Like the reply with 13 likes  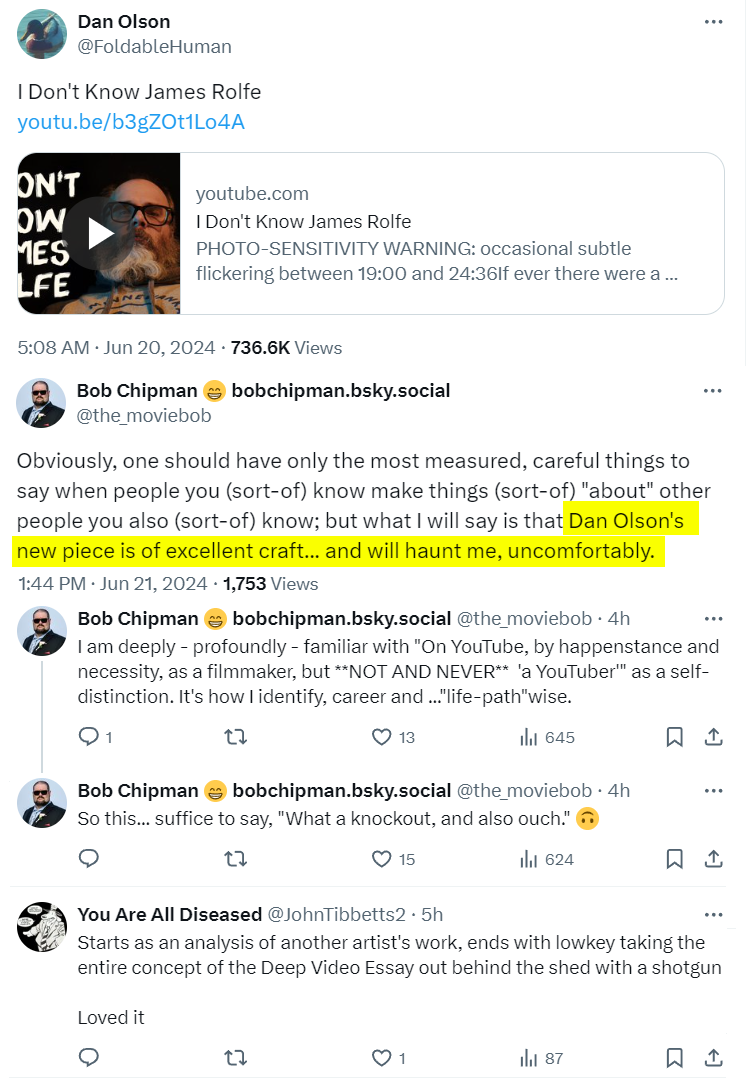[x=381, y=738]
